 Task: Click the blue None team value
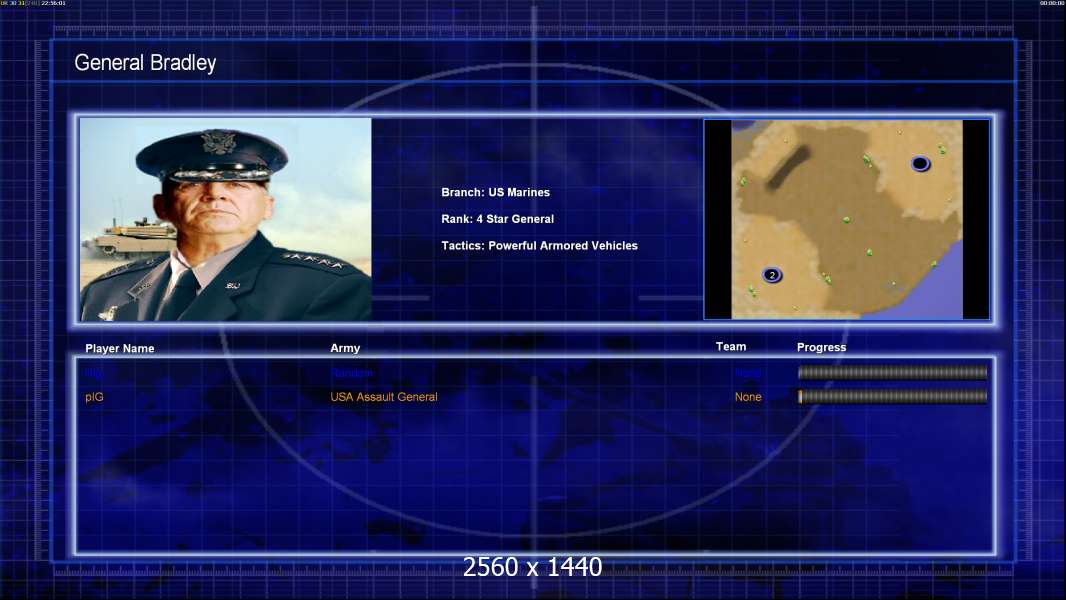(x=748, y=373)
